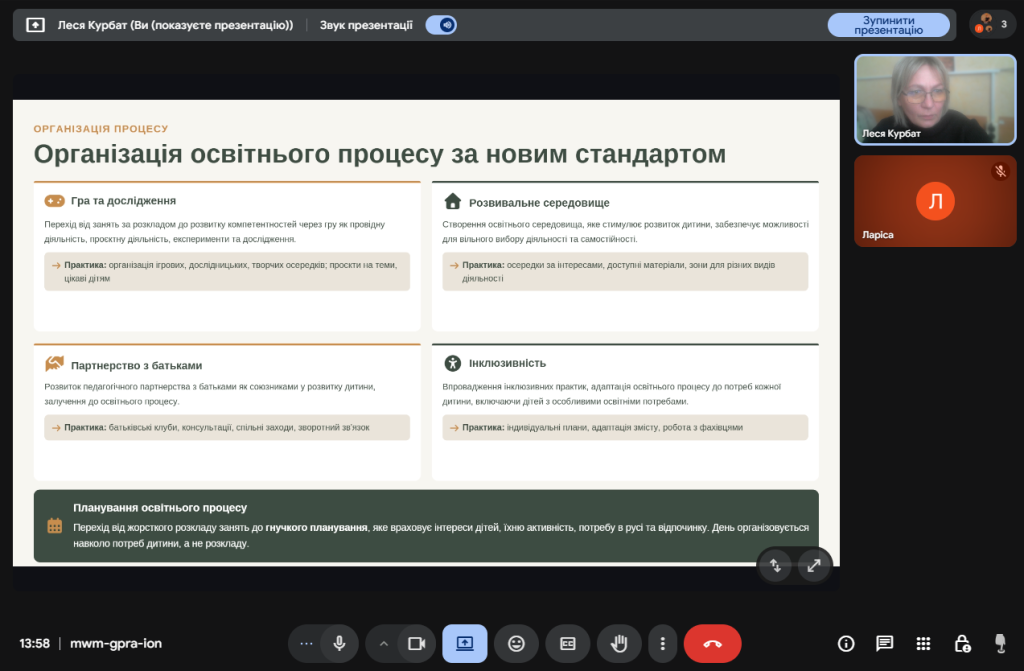Click the screen share presentation button
Viewport: 1024px width, 671px height.
465,643
